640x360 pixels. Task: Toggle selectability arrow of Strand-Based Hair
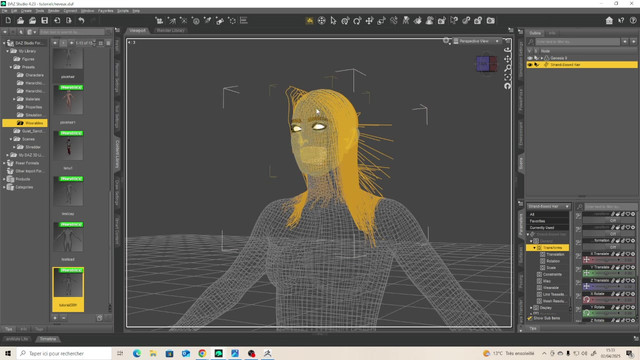[x=537, y=64]
